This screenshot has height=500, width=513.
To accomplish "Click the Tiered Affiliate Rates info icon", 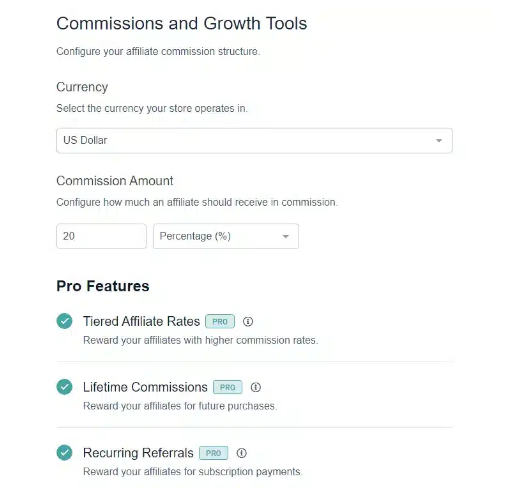I will (x=248, y=322).
